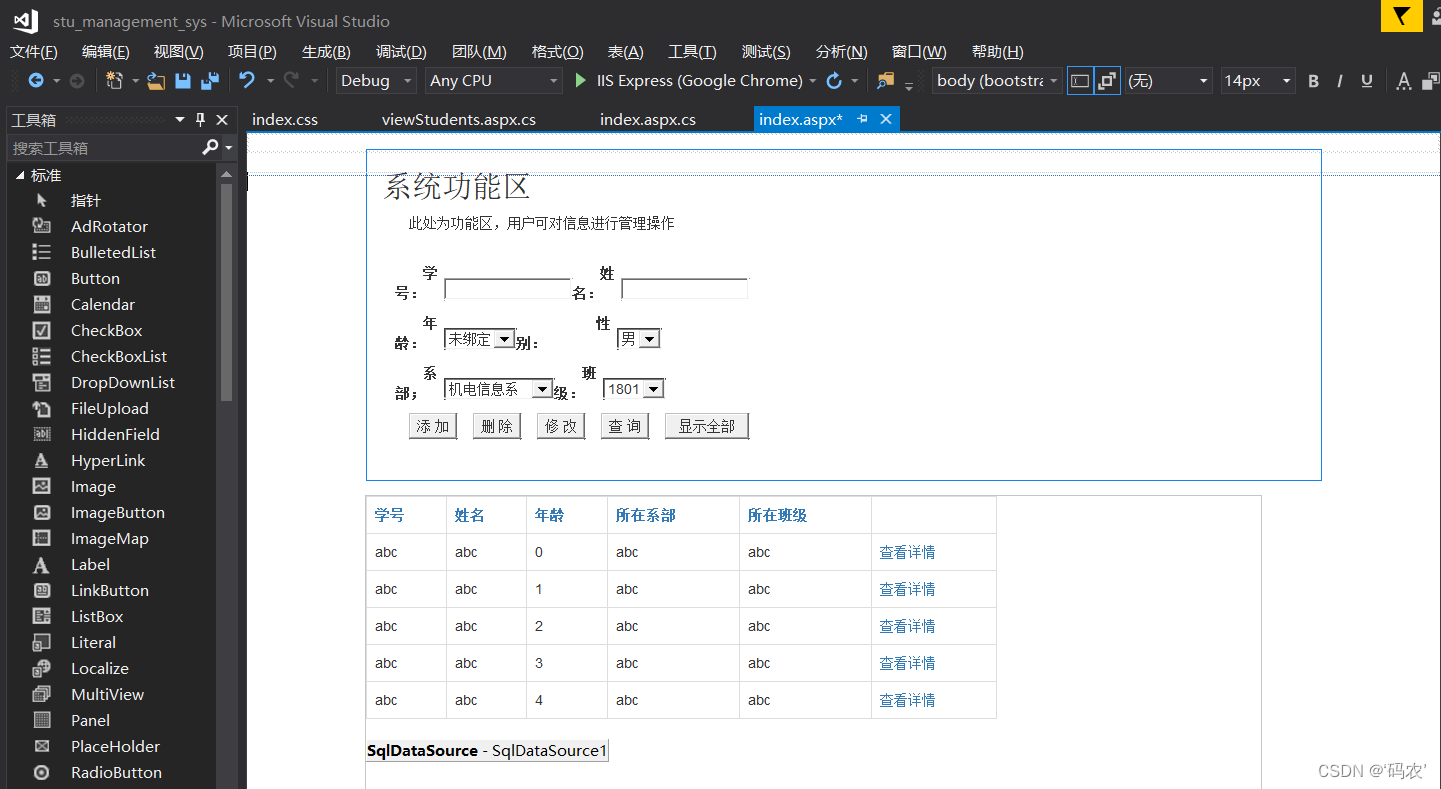Click inside the 姓名 text input
The image size is (1441, 789).
(685, 289)
